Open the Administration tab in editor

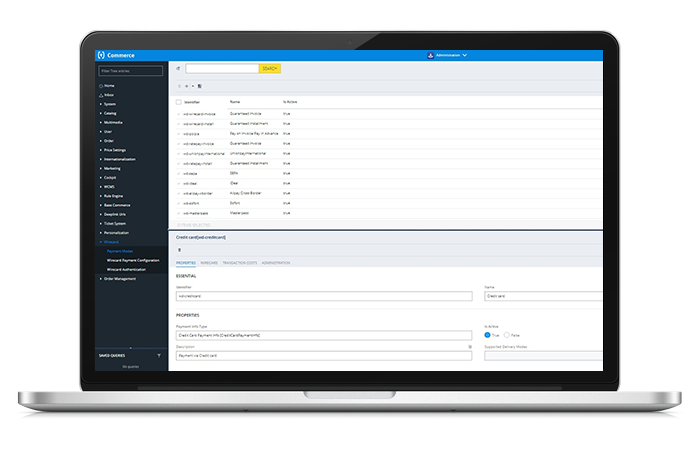click(277, 263)
